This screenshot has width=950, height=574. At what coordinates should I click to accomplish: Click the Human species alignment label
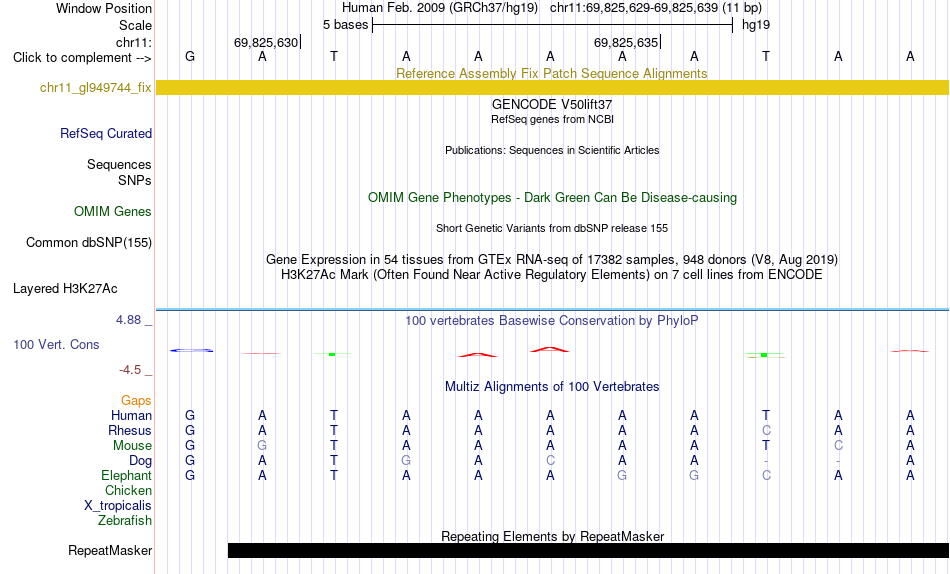tap(131, 416)
